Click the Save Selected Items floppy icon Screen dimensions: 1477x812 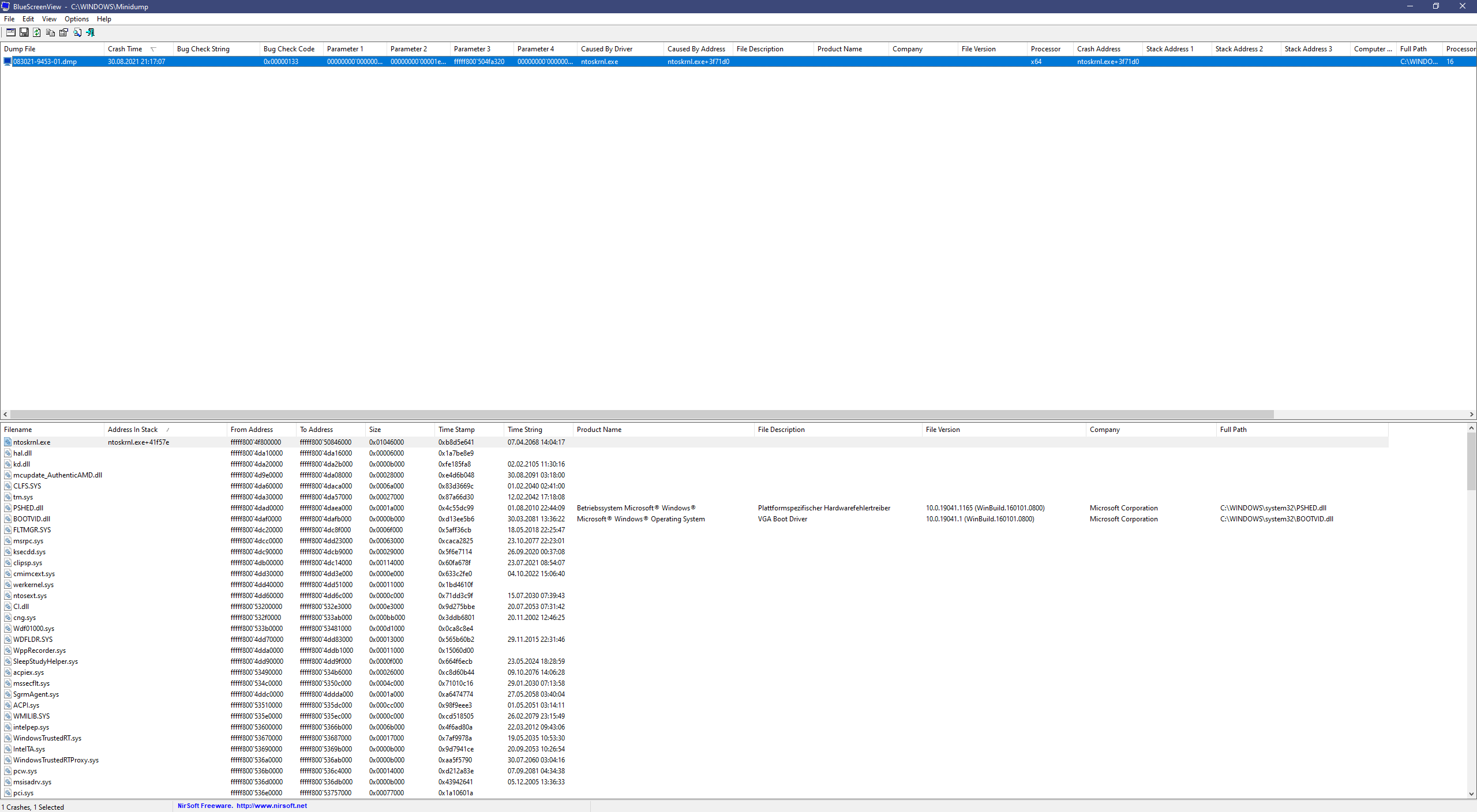[24, 32]
